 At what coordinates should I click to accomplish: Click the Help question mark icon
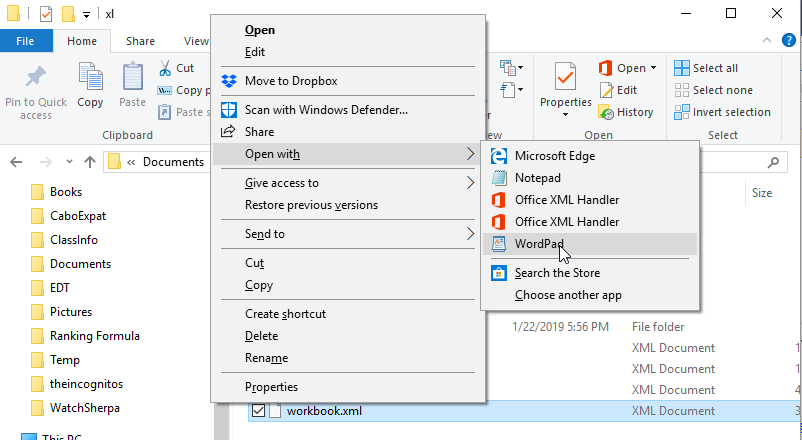point(789,41)
